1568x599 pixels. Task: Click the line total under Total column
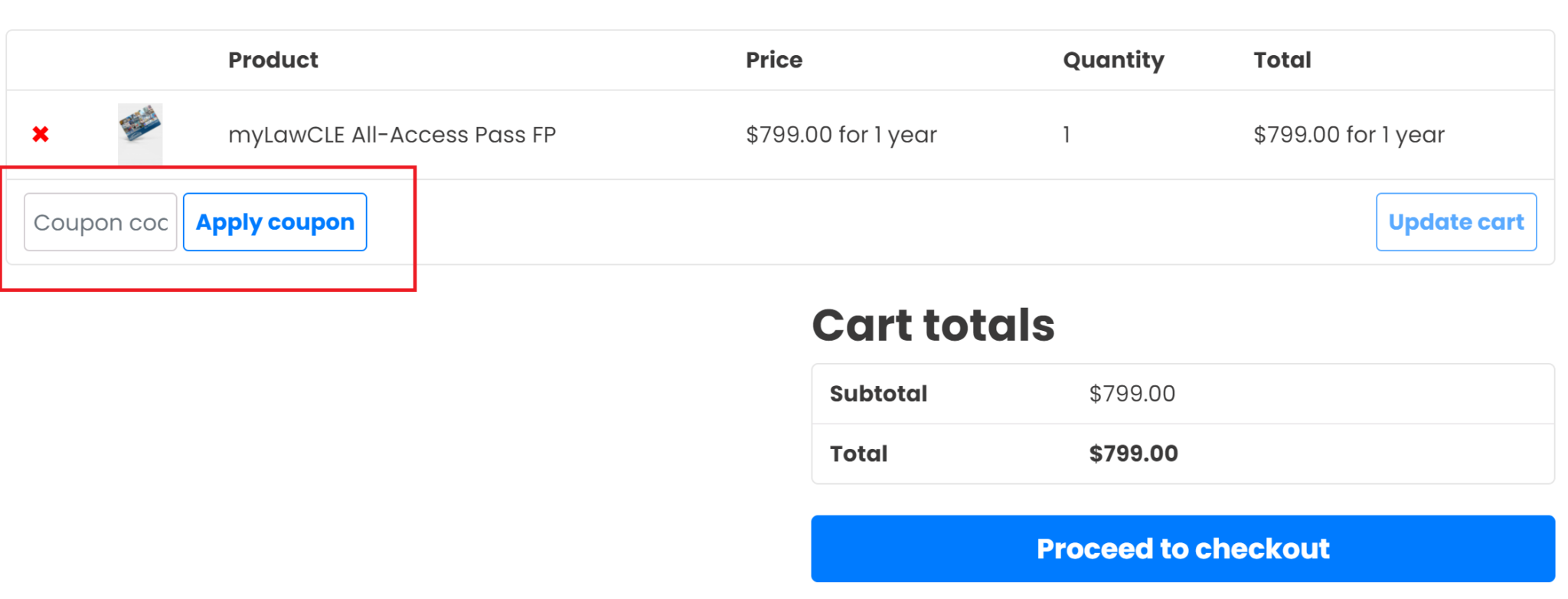pyautogui.click(x=1348, y=135)
